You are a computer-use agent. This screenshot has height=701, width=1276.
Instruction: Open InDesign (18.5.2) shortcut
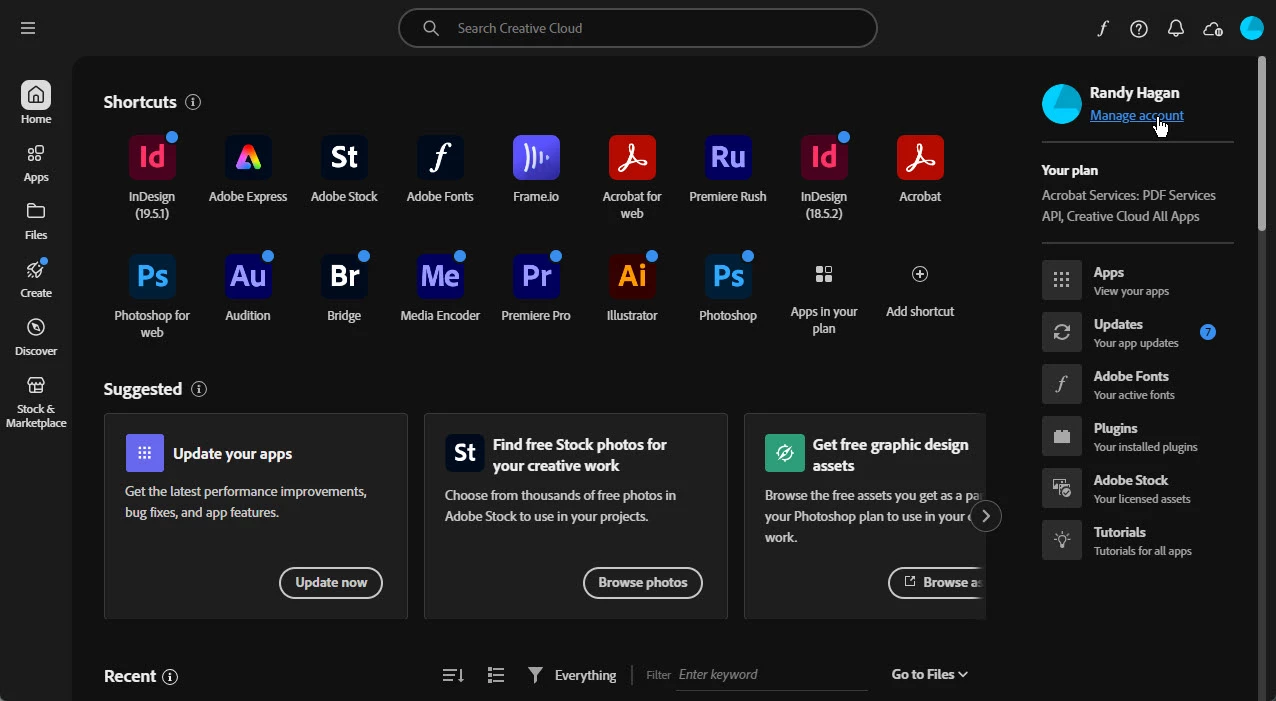824,157
